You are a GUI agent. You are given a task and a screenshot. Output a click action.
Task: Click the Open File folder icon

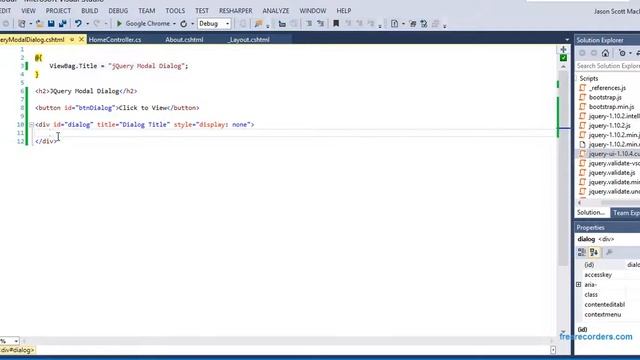coord(40,24)
